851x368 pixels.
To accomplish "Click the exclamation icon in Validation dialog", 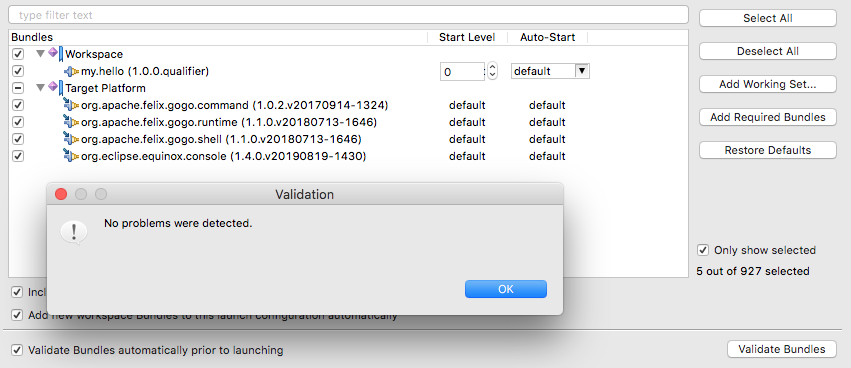I will tap(74, 233).
